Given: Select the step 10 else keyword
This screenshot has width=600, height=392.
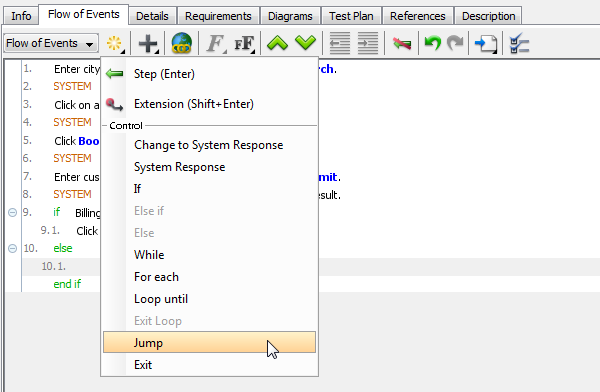Looking at the screenshot, I should 63,248.
